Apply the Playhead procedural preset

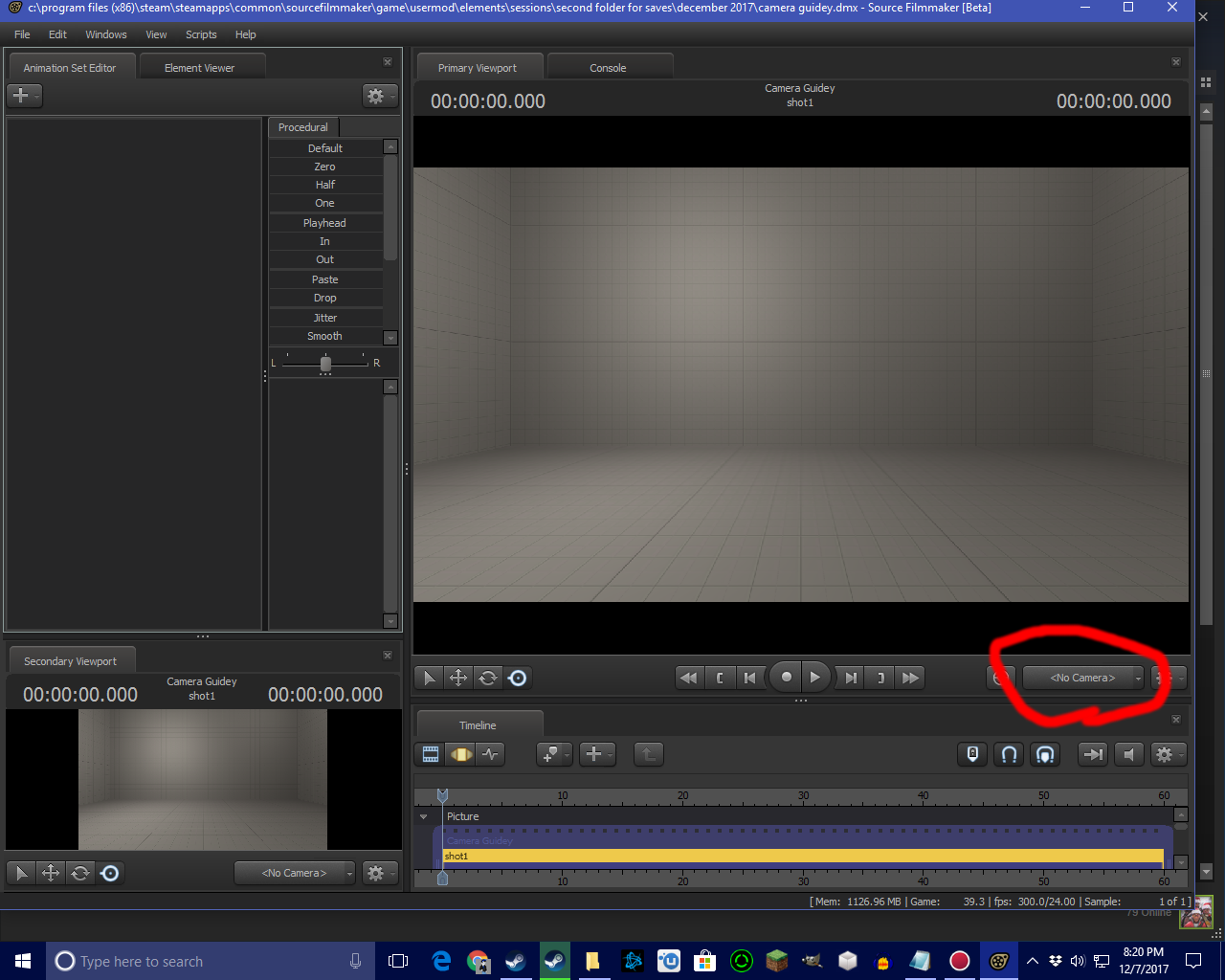coord(325,223)
